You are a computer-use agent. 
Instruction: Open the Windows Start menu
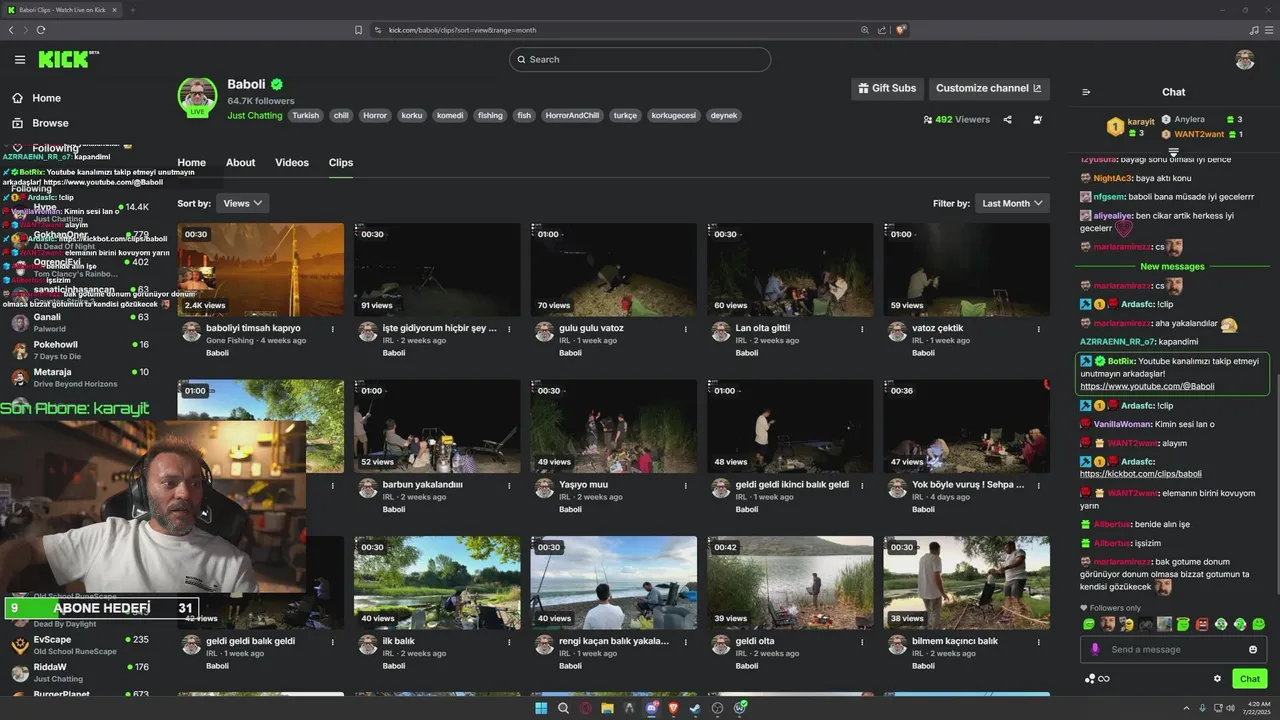pos(541,708)
